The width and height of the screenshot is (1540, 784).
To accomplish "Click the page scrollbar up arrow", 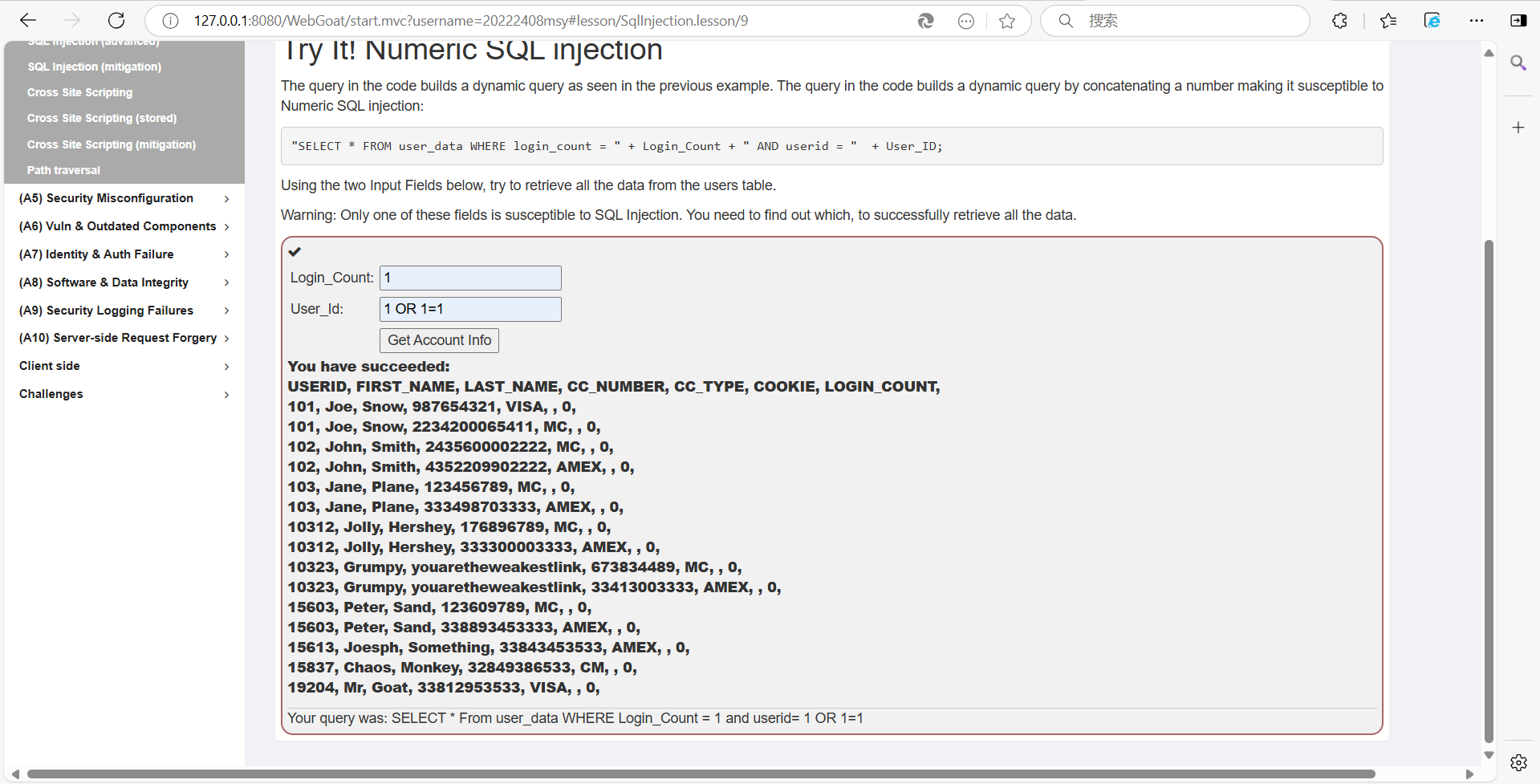I will [1489, 53].
